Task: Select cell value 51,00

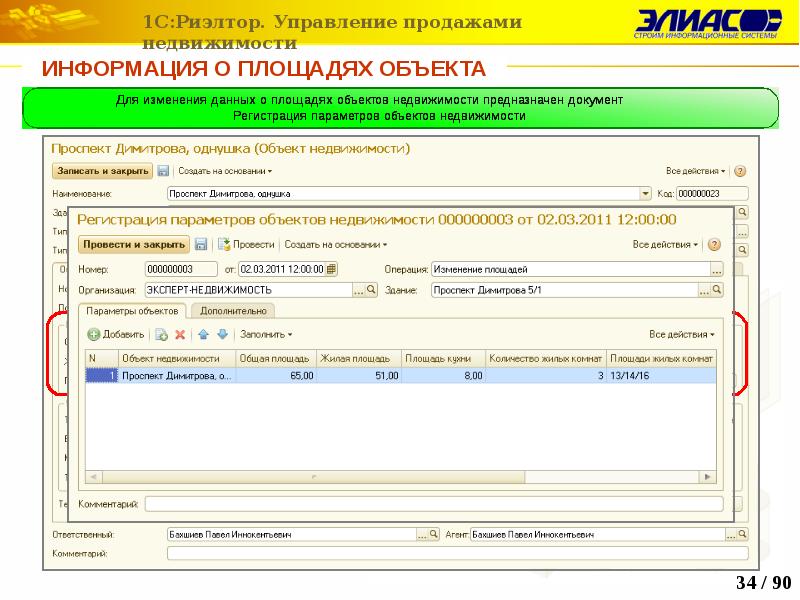Action: [359, 376]
